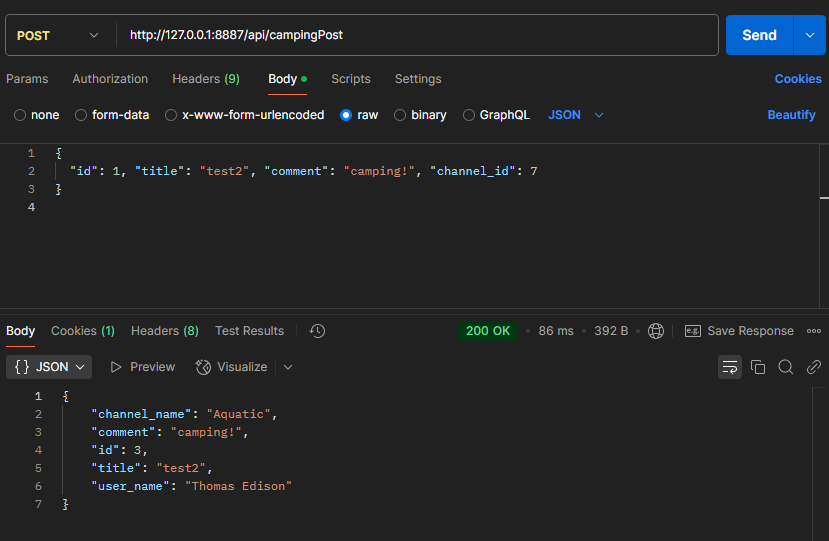829x541 pixels.
Task: Open response history clock icon
Action: pos(317,331)
